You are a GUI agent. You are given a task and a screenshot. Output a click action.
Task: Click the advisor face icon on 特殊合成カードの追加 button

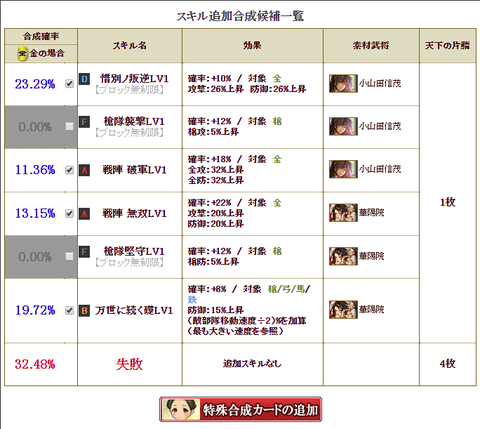coord(180,409)
